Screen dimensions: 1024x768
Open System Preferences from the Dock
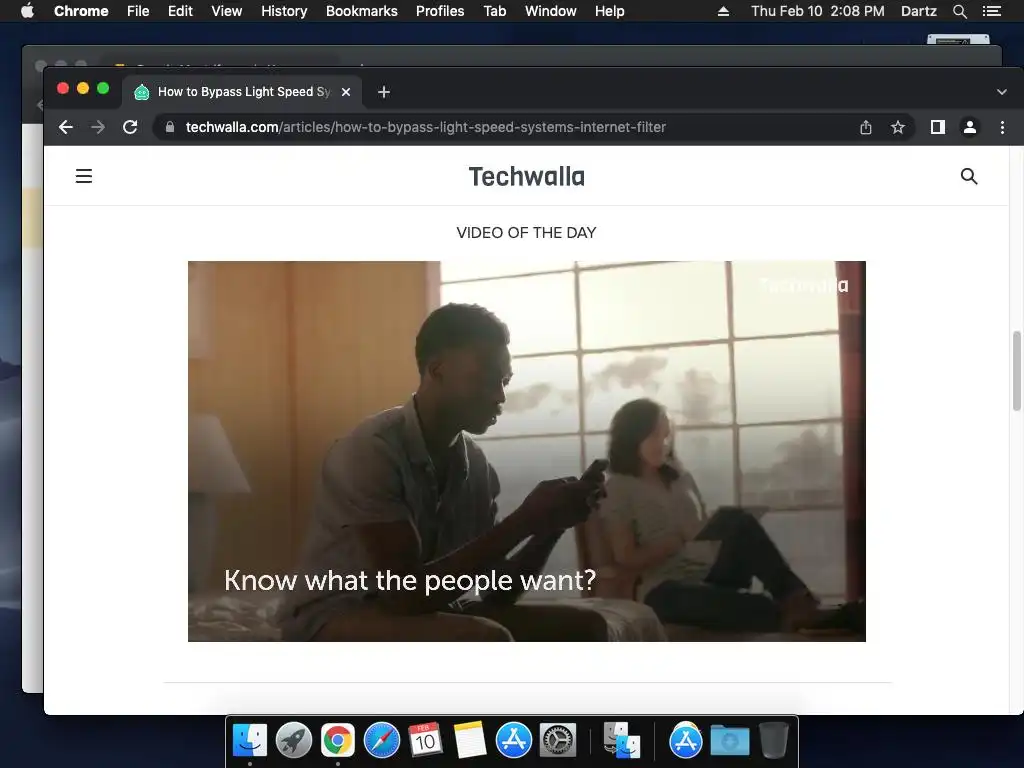[557, 740]
